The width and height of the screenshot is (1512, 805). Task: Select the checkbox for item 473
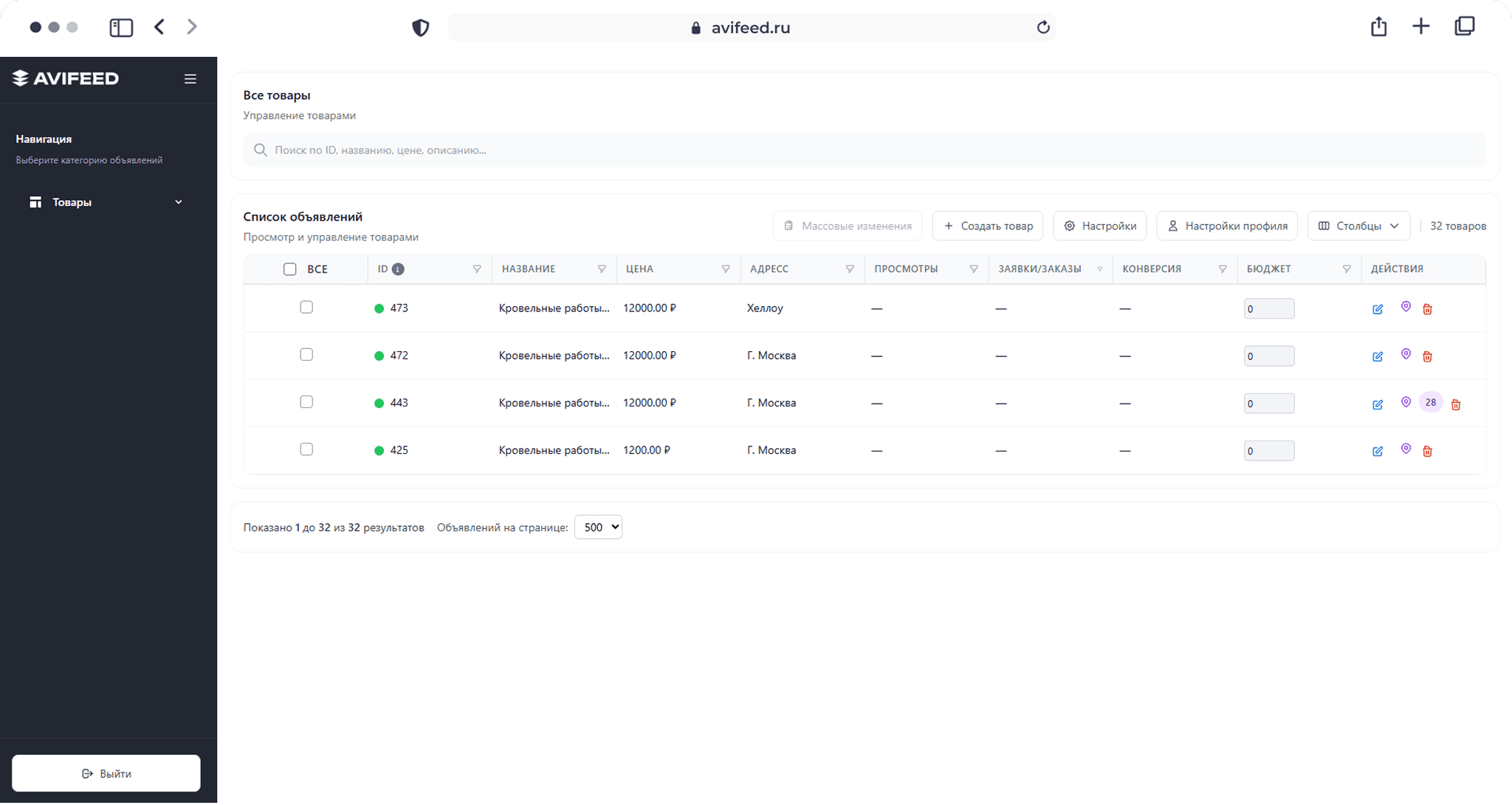point(306,308)
